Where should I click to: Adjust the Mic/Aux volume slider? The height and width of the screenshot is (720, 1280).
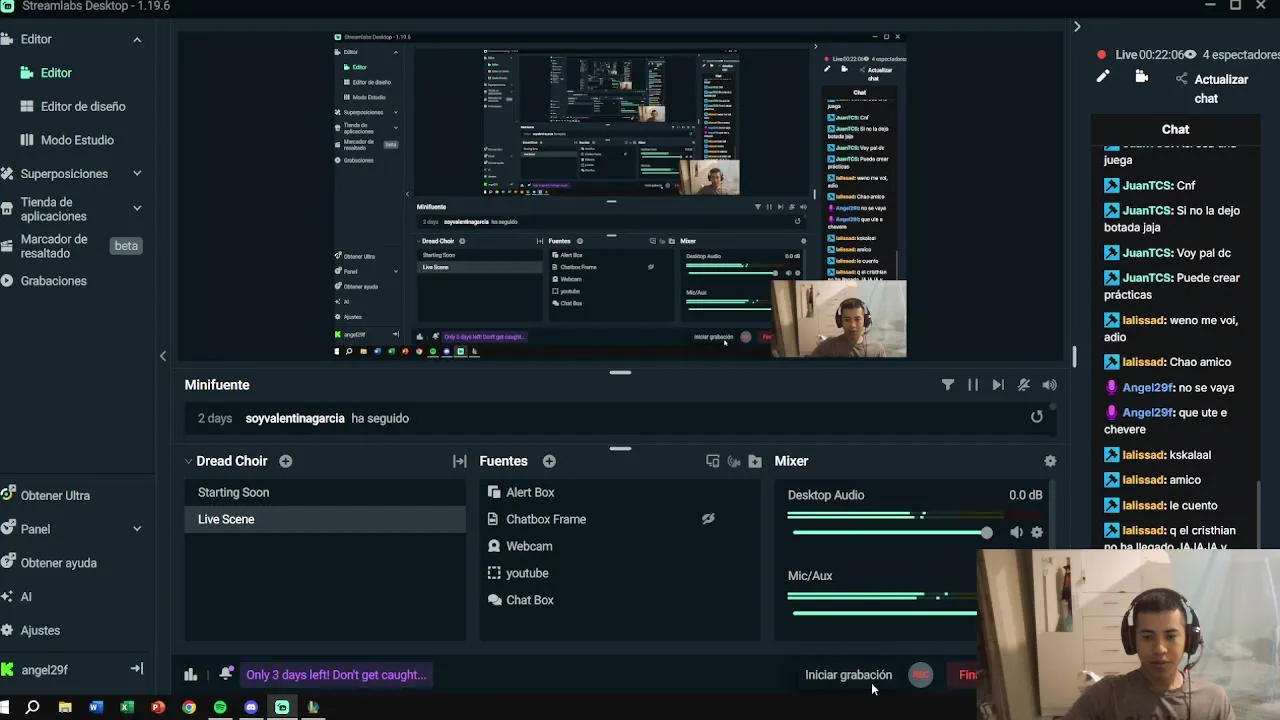884,612
